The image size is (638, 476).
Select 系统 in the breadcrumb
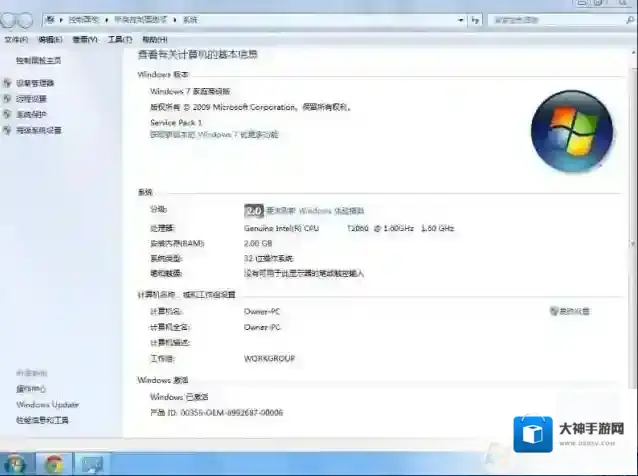[x=190, y=20]
